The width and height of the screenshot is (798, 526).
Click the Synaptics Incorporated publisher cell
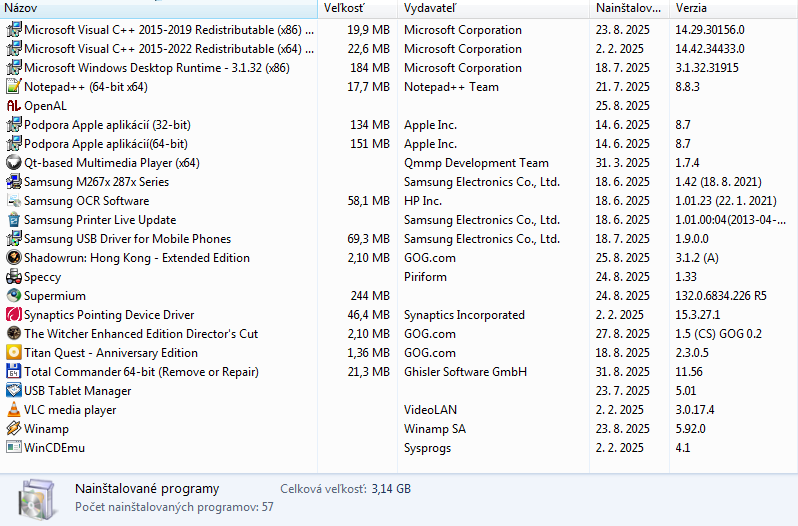(x=464, y=315)
